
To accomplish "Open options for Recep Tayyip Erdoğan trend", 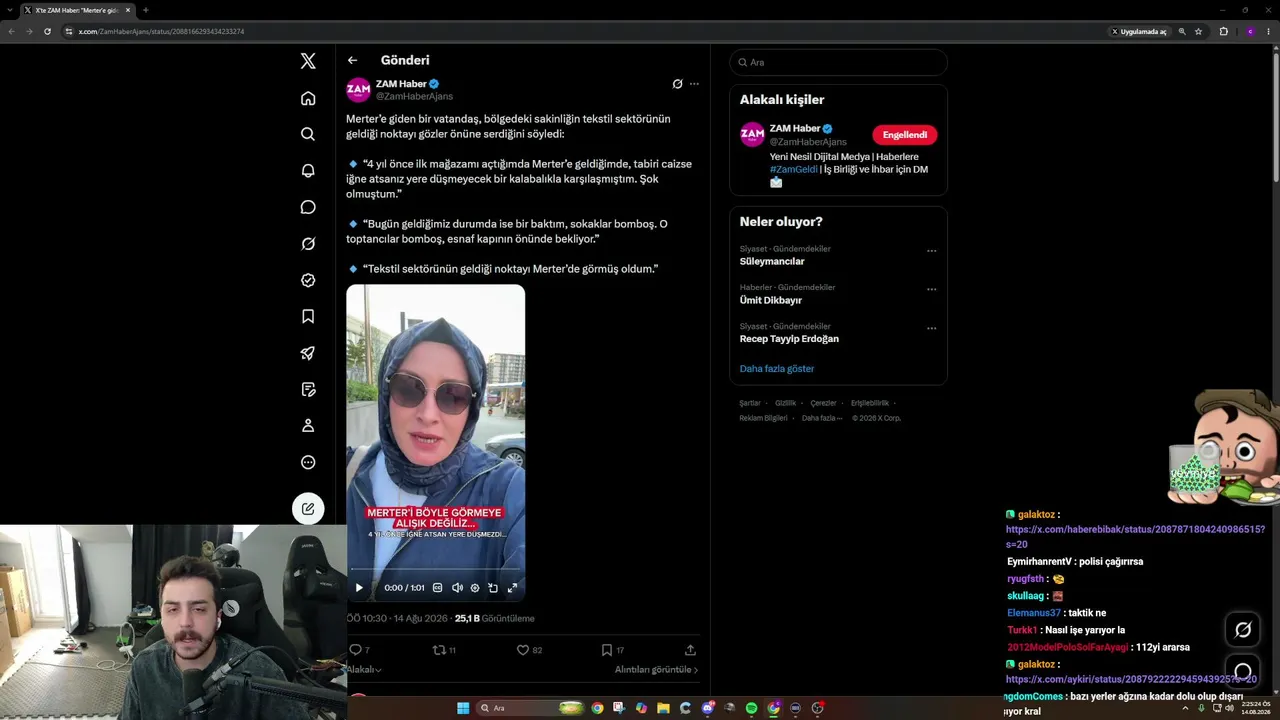I will [x=931, y=328].
